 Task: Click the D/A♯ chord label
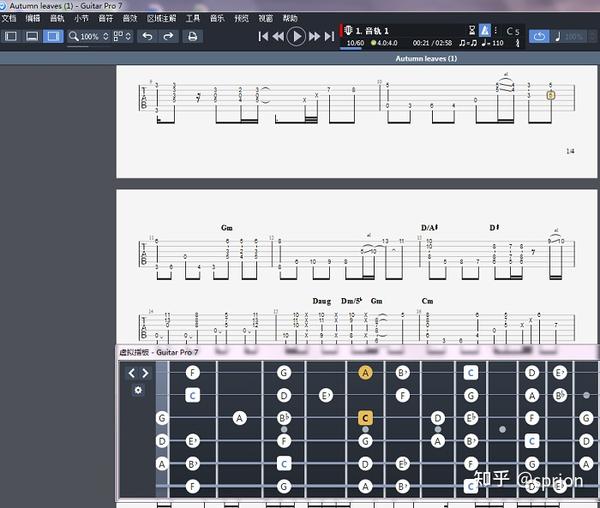point(429,228)
